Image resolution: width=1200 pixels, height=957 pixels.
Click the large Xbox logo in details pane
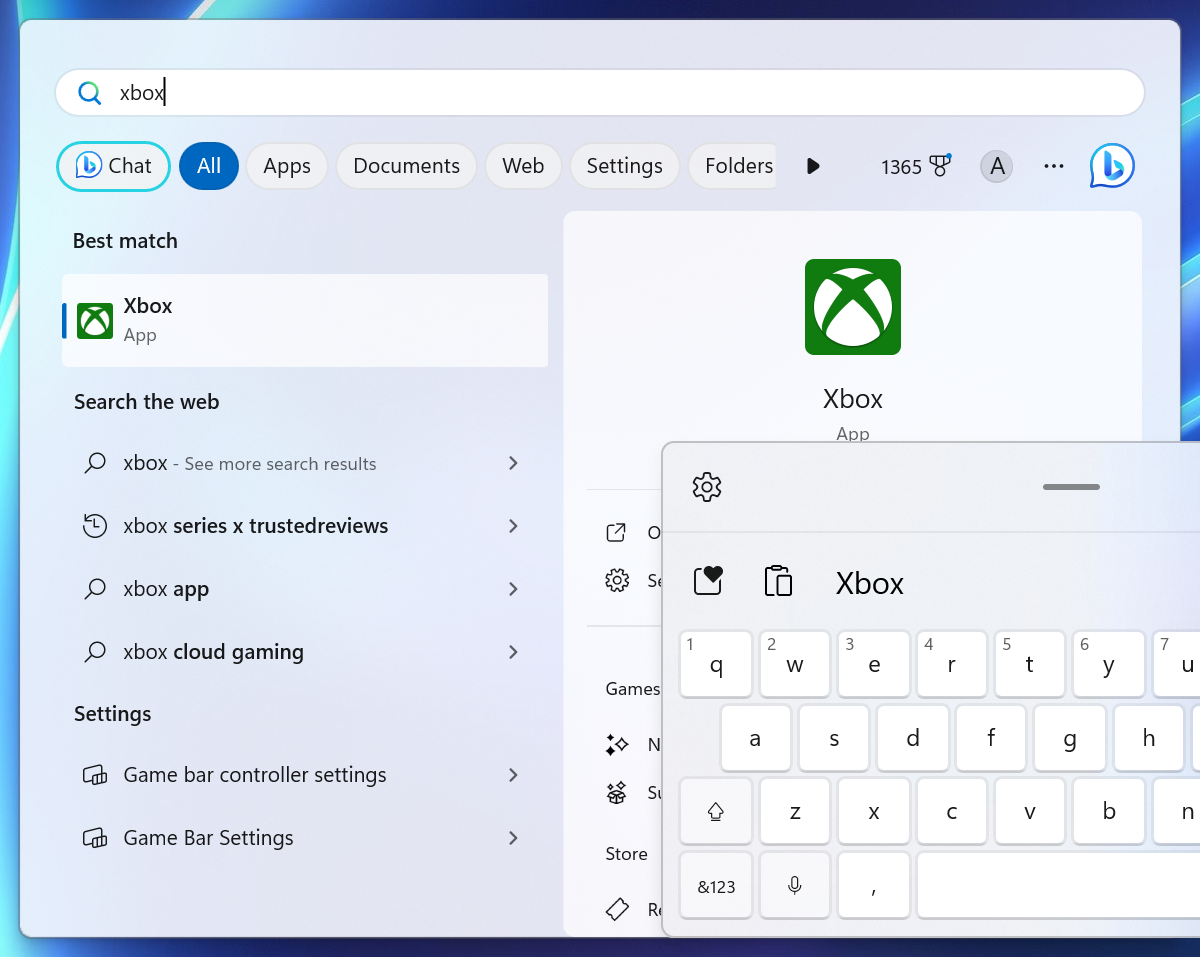click(x=853, y=307)
